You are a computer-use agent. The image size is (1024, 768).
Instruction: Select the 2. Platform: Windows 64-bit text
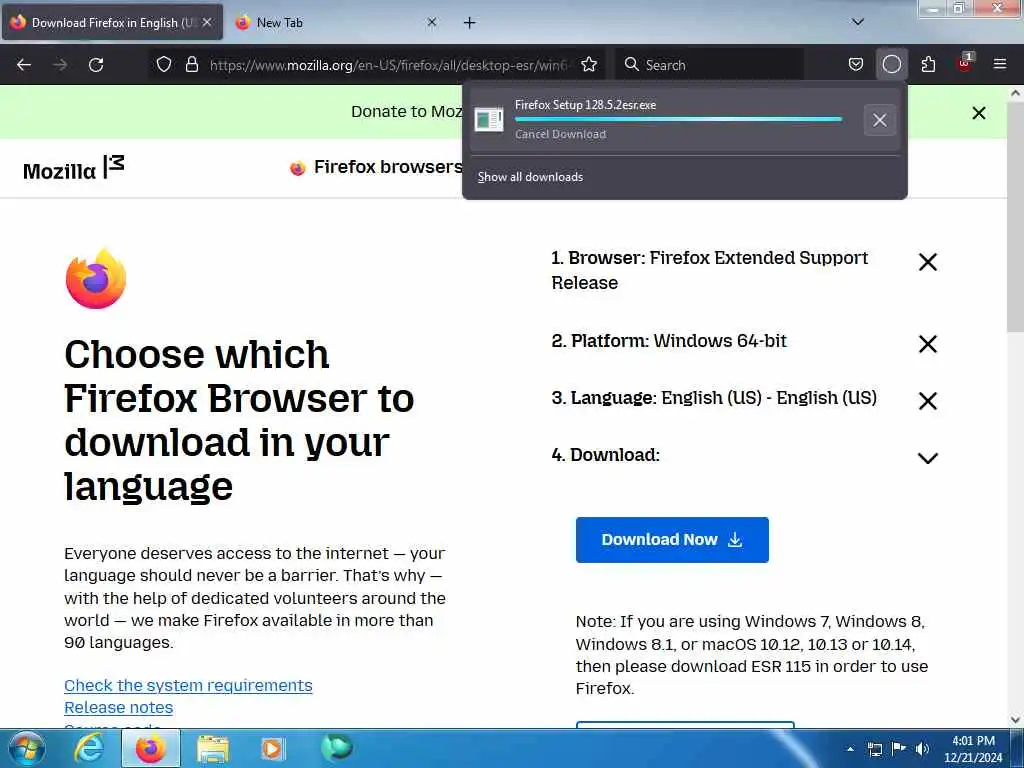[669, 341]
